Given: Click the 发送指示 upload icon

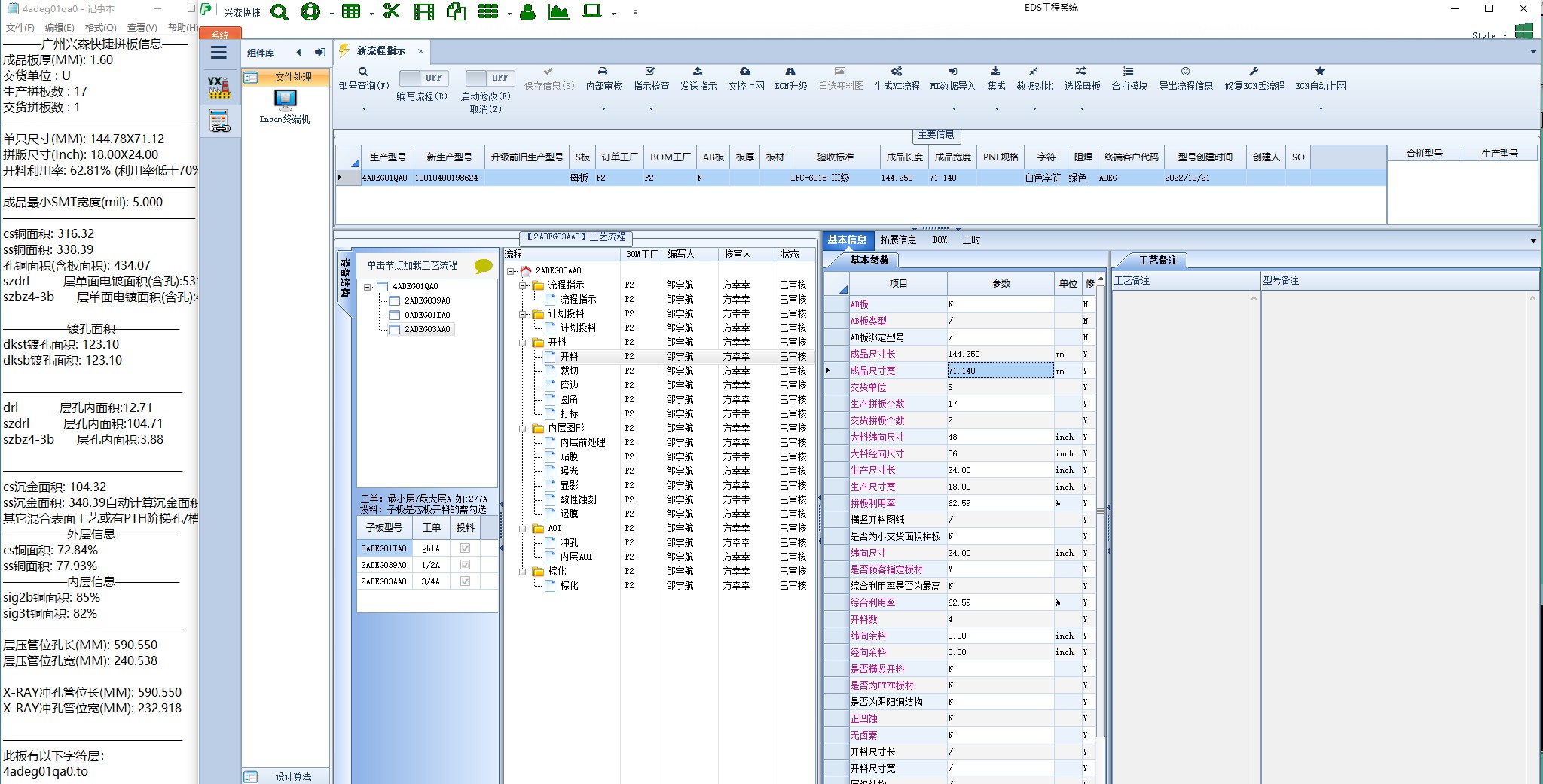Looking at the screenshot, I should pos(698,72).
